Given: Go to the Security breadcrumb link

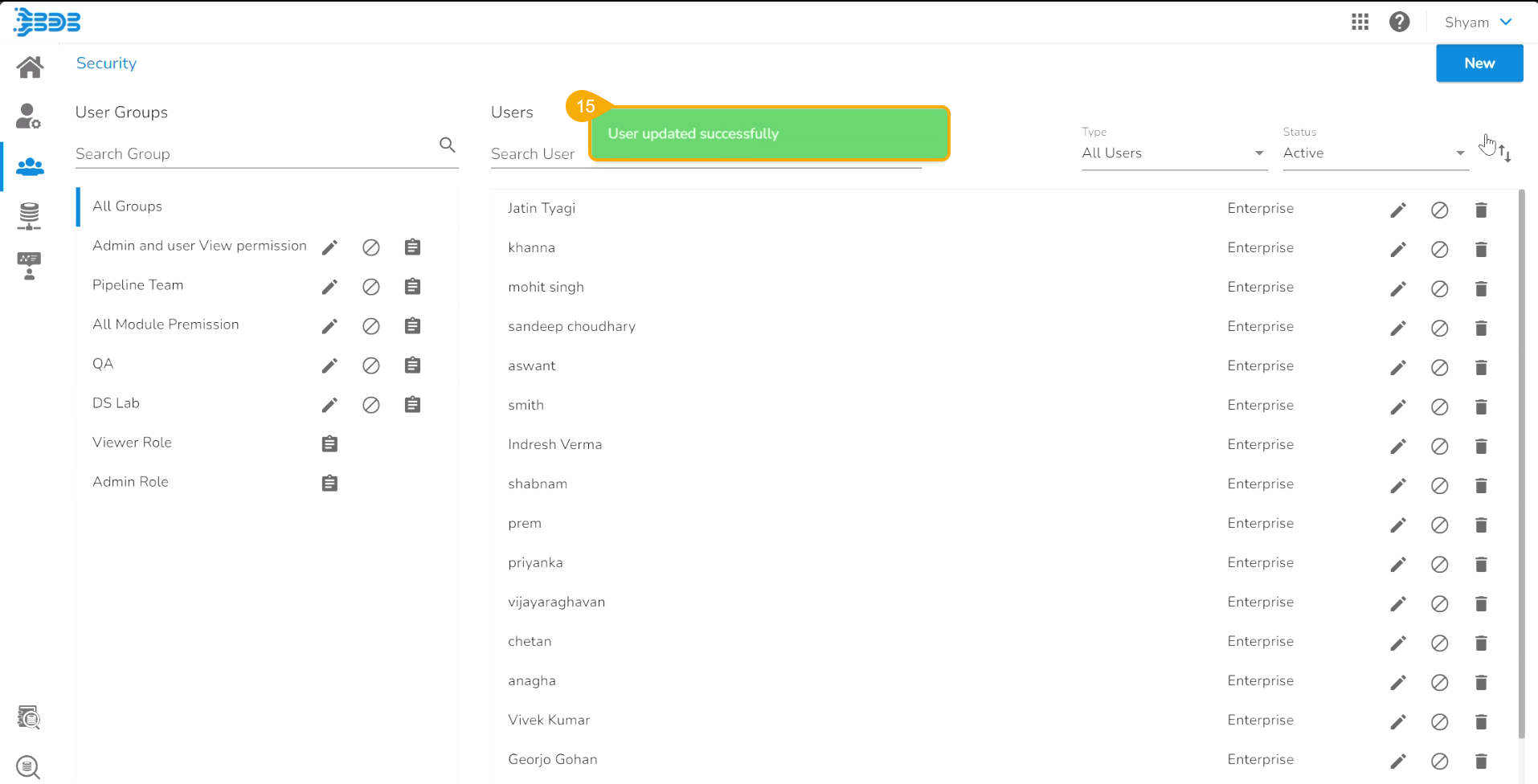Looking at the screenshot, I should click(106, 63).
